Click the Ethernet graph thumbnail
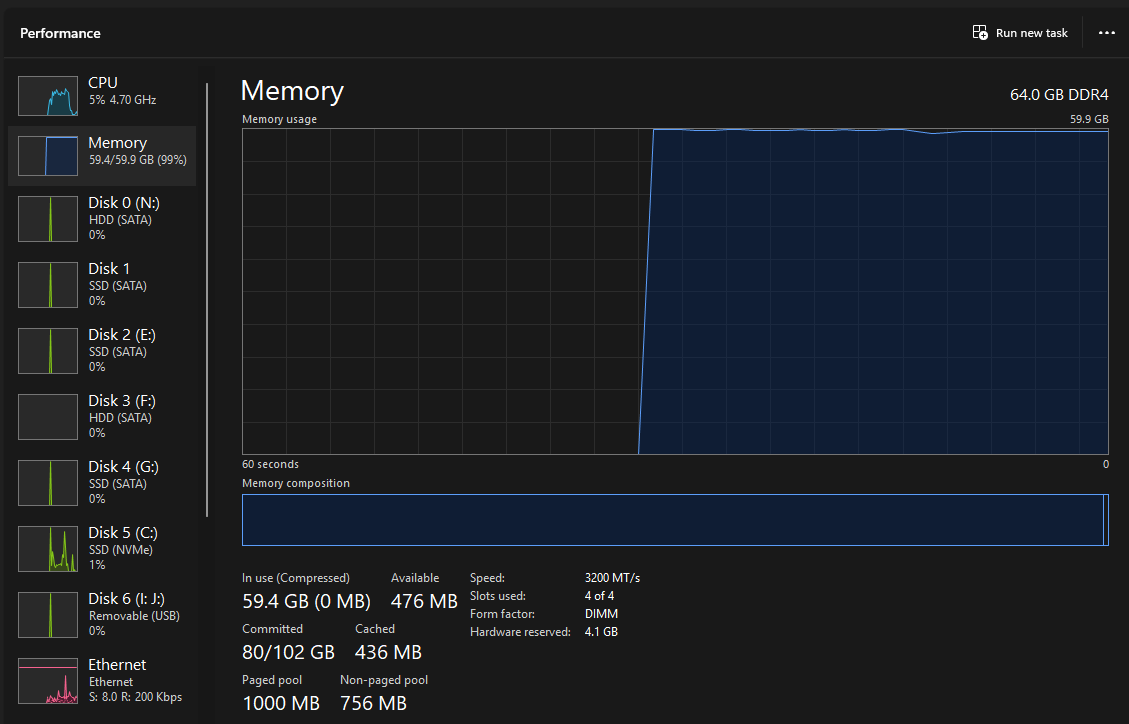The width and height of the screenshot is (1129, 724). (x=48, y=681)
